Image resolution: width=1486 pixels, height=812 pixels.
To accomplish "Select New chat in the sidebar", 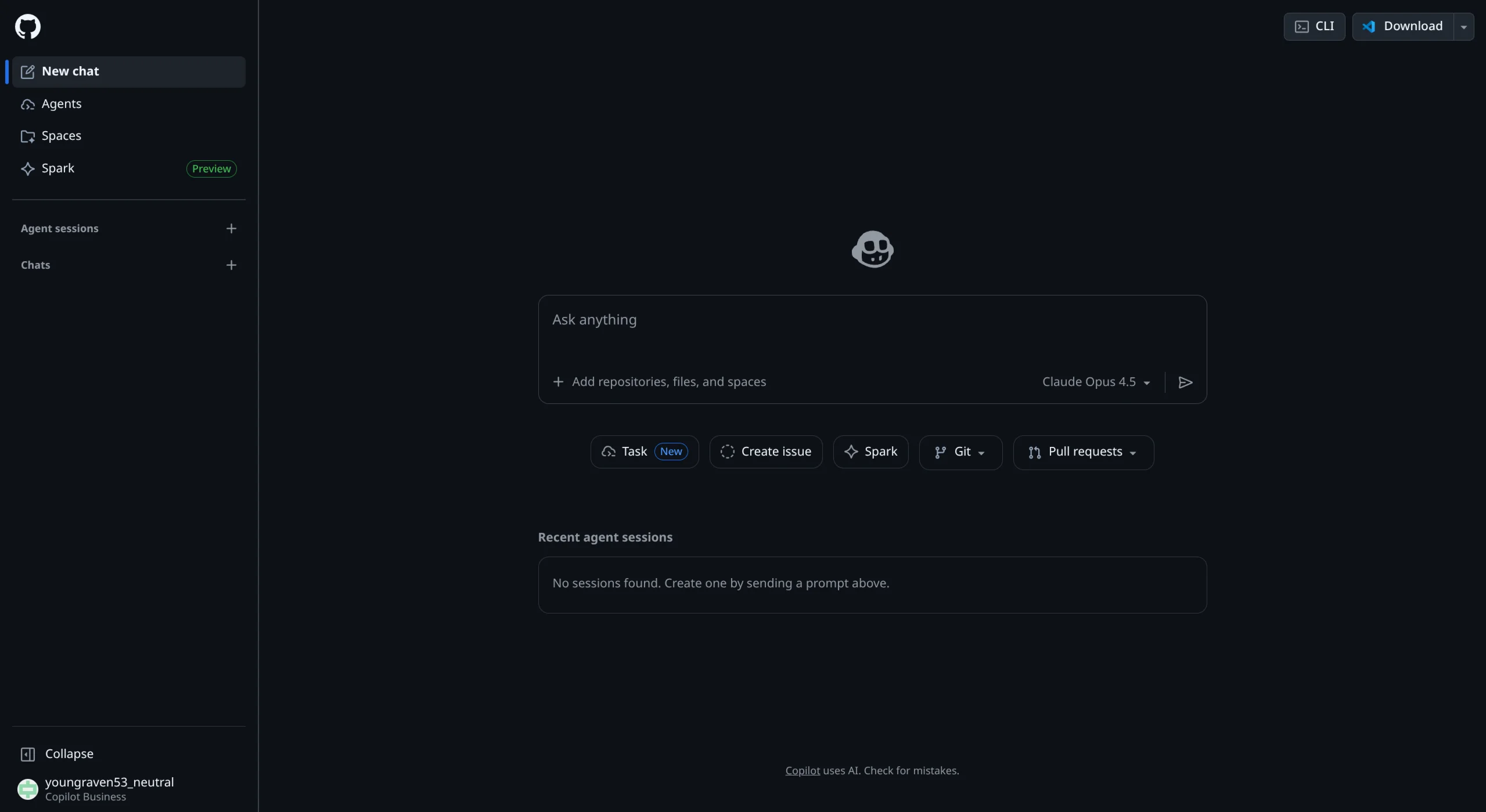I will pyautogui.click(x=70, y=71).
